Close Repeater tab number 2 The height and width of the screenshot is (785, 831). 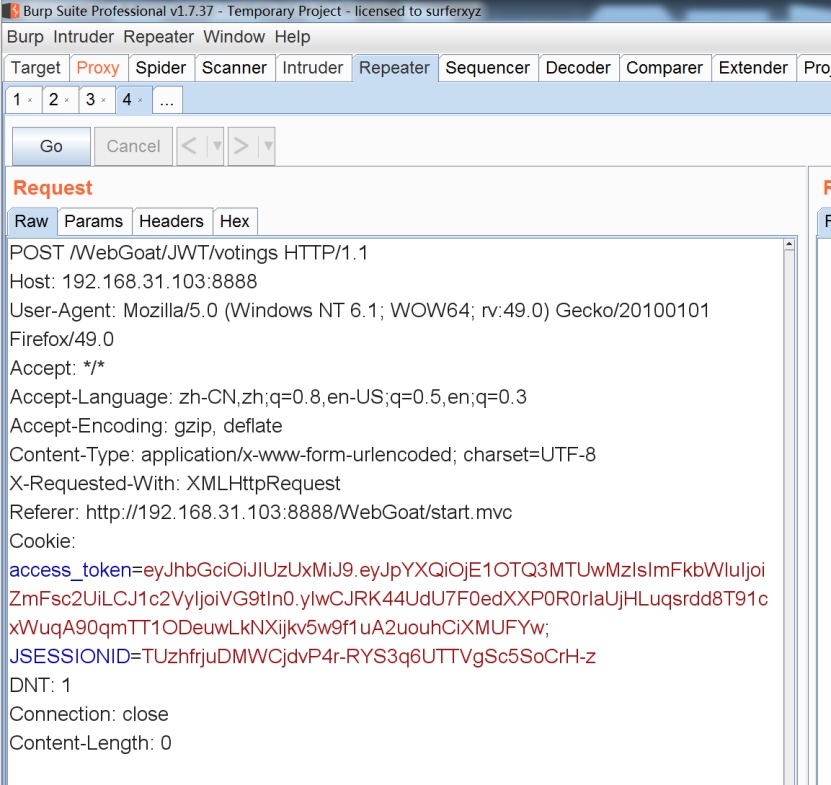click(67, 100)
